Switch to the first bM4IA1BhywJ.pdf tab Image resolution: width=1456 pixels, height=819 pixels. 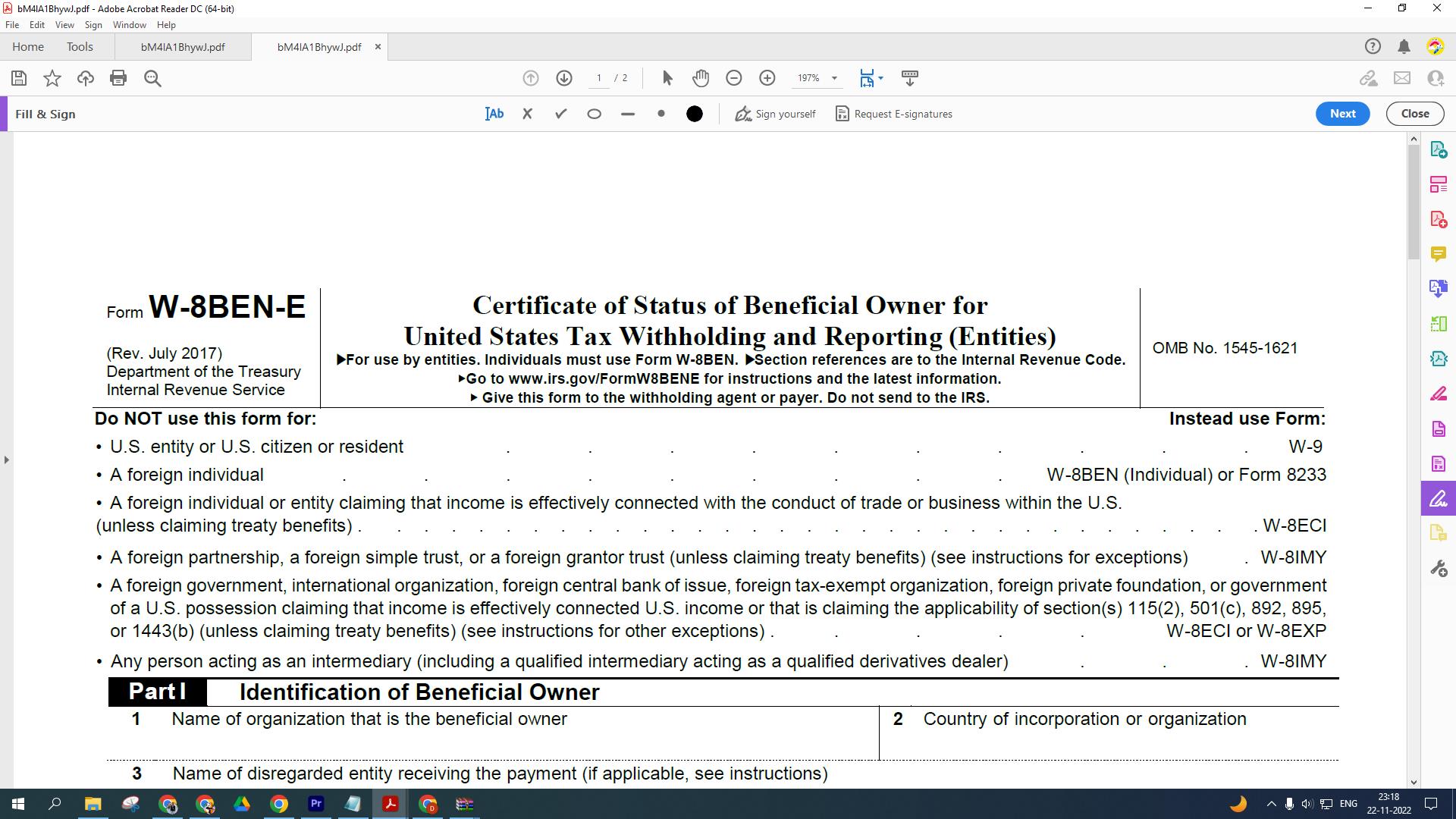183,47
